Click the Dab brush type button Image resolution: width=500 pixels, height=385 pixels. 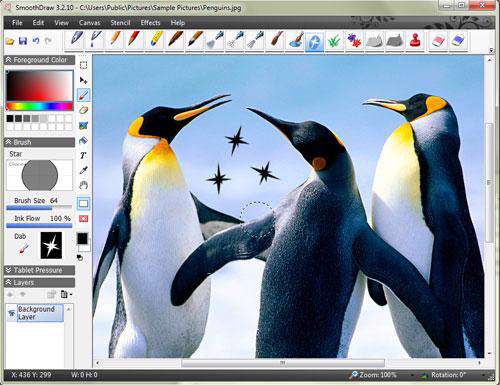click(24, 249)
